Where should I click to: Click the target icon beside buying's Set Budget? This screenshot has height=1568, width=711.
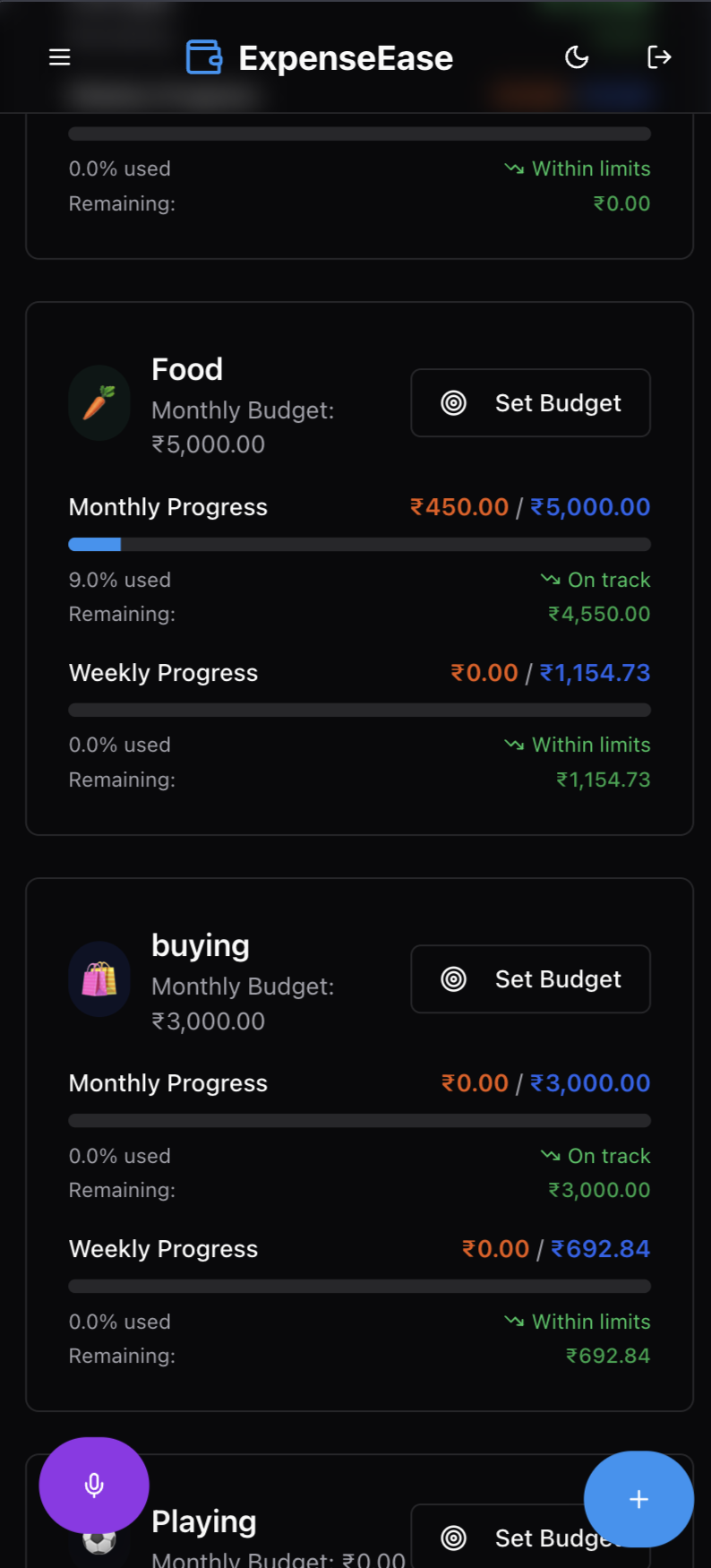[x=453, y=978]
